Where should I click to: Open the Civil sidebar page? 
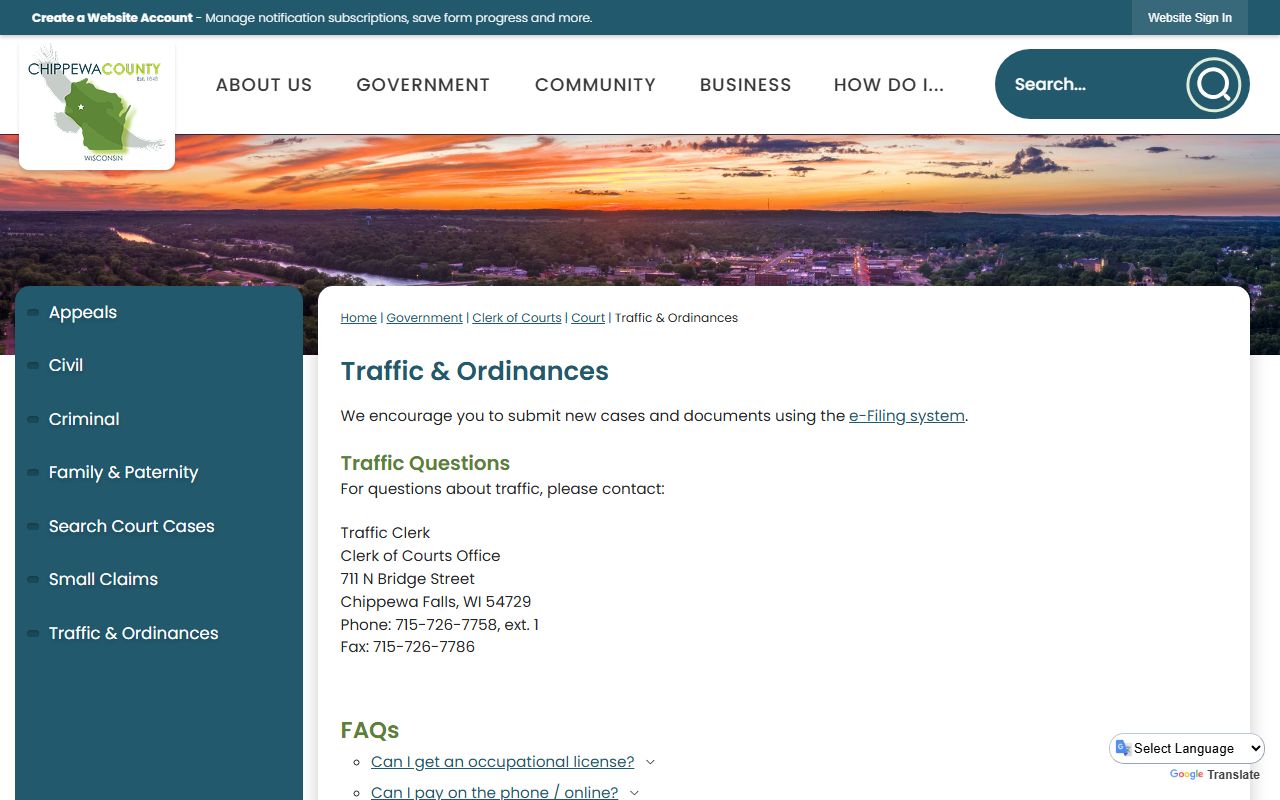point(66,365)
